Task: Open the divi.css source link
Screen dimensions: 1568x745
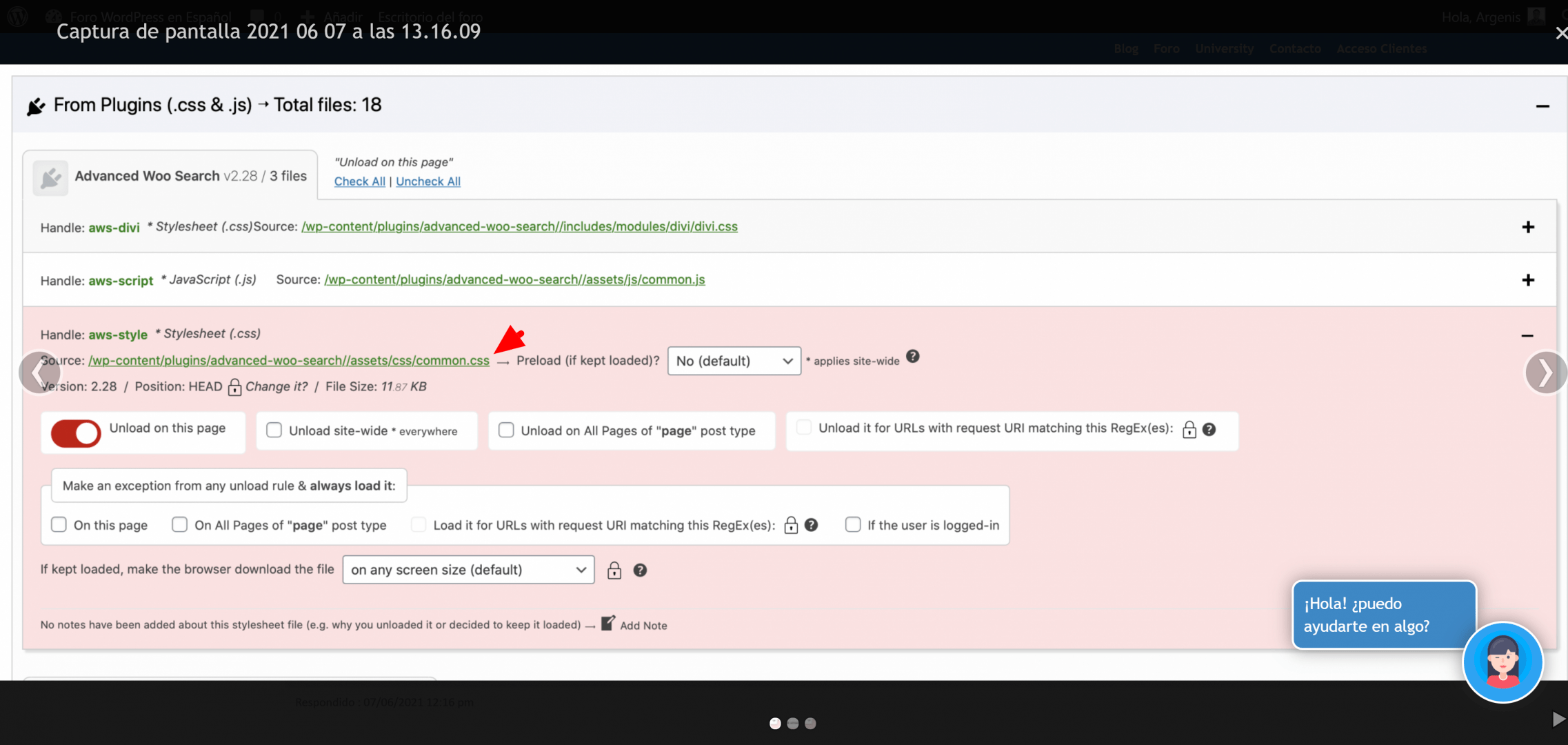Action: pyautogui.click(x=519, y=226)
